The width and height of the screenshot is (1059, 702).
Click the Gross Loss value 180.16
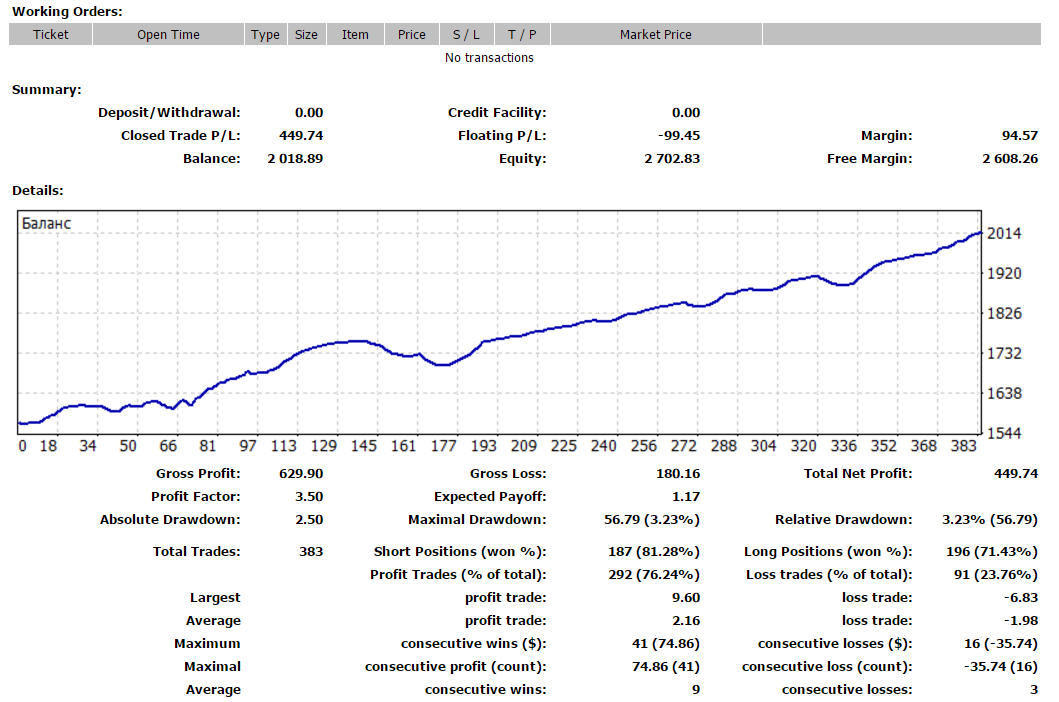click(x=678, y=474)
